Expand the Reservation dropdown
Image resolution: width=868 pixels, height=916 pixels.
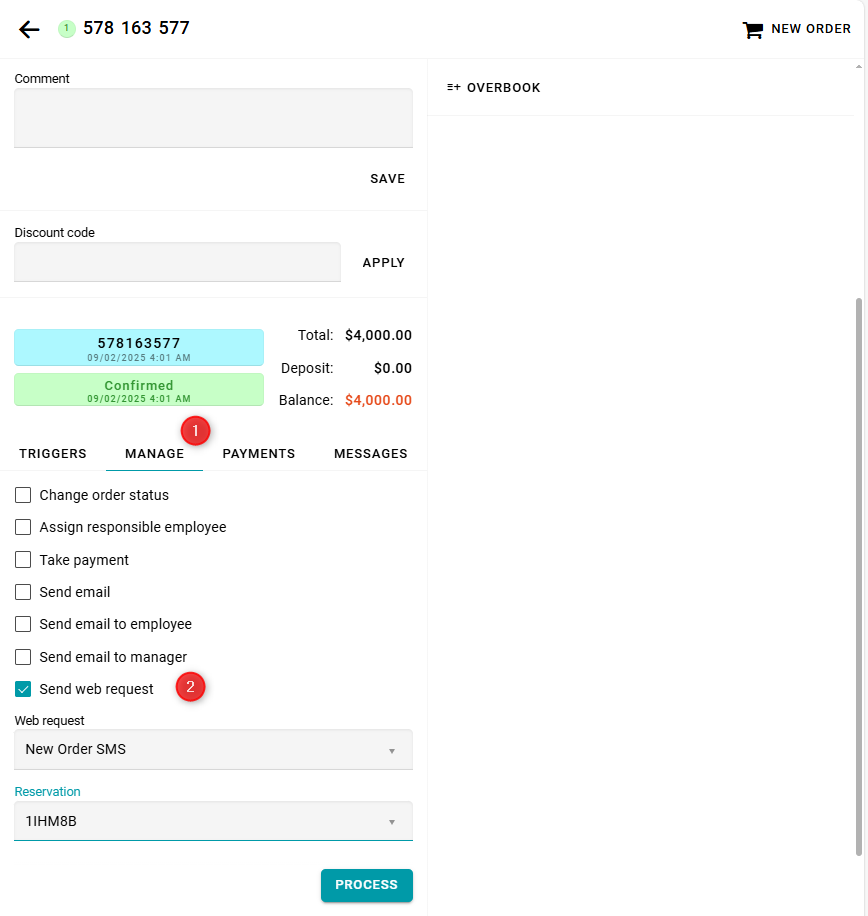(213, 821)
